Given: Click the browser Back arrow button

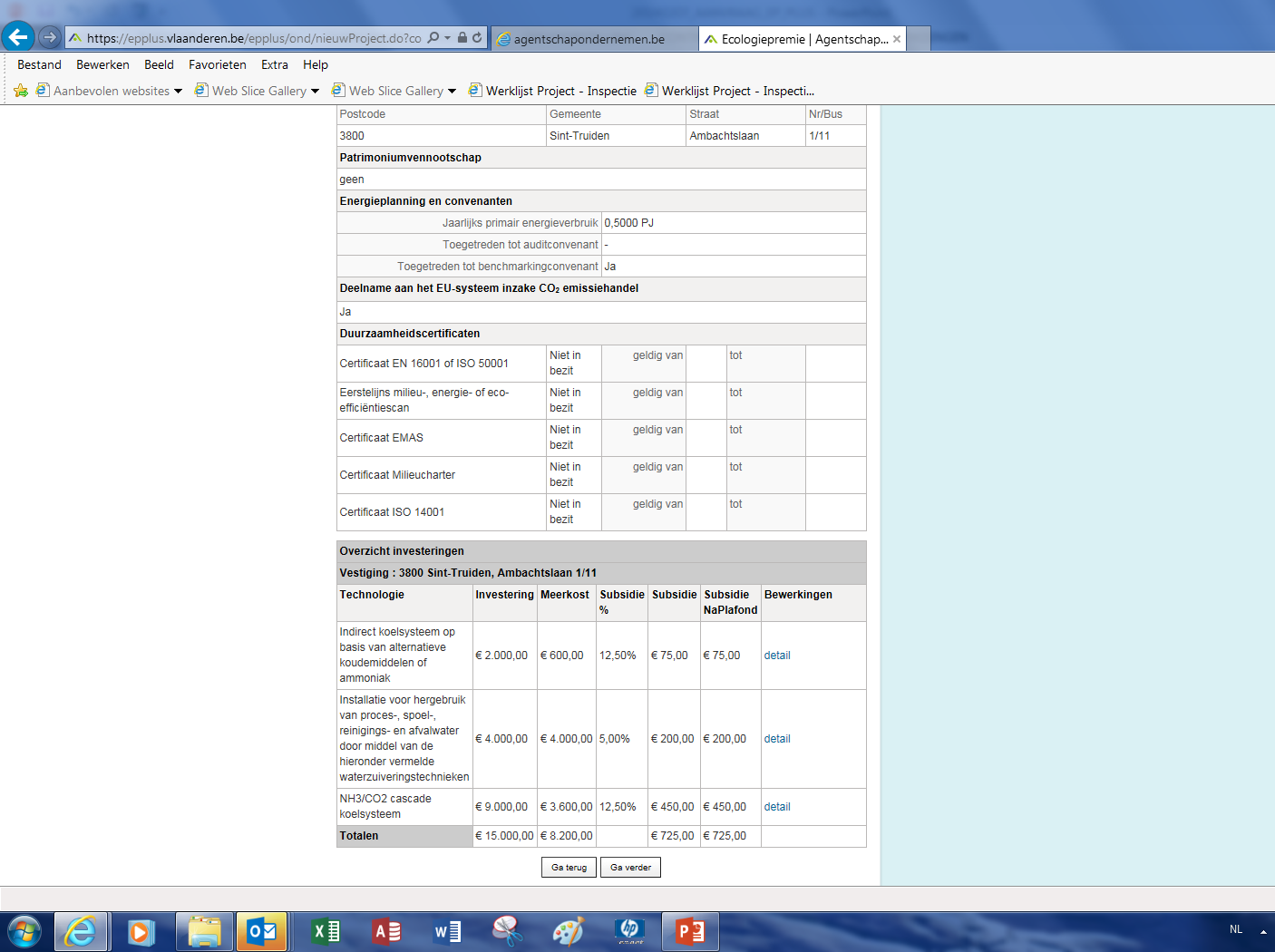Looking at the screenshot, I should (x=18, y=37).
